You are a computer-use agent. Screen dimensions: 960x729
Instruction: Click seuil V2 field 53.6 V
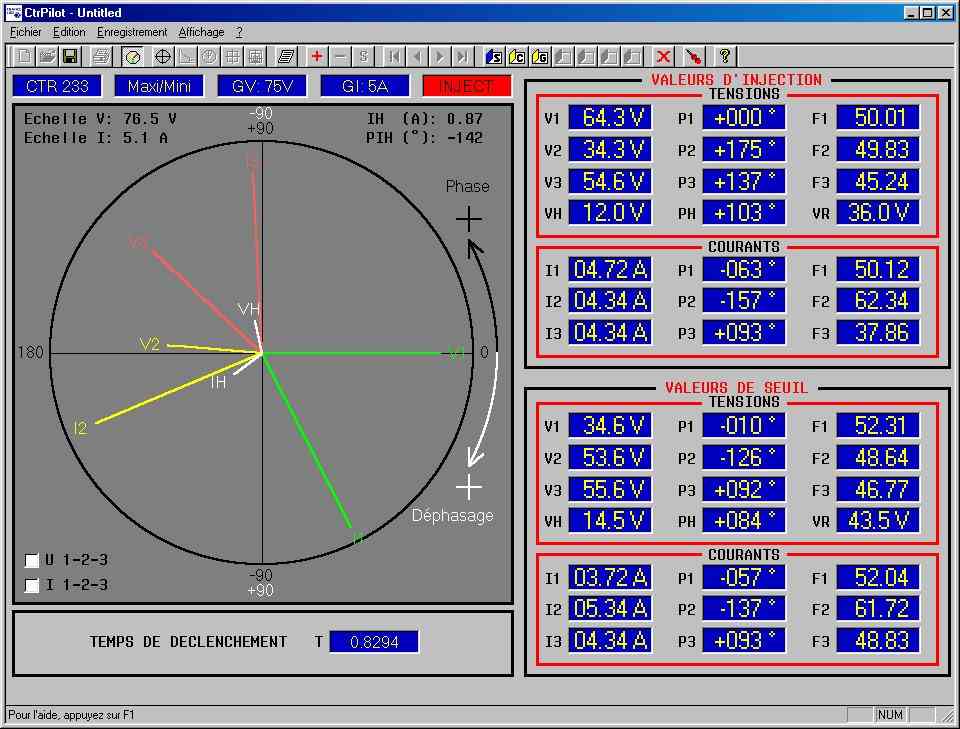point(610,457)
